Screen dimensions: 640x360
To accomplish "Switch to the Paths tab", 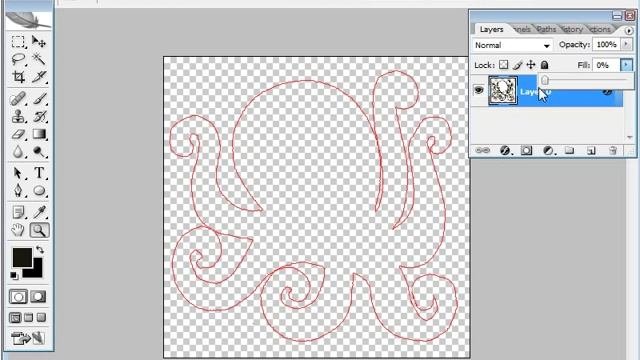I will coord(547,29).
